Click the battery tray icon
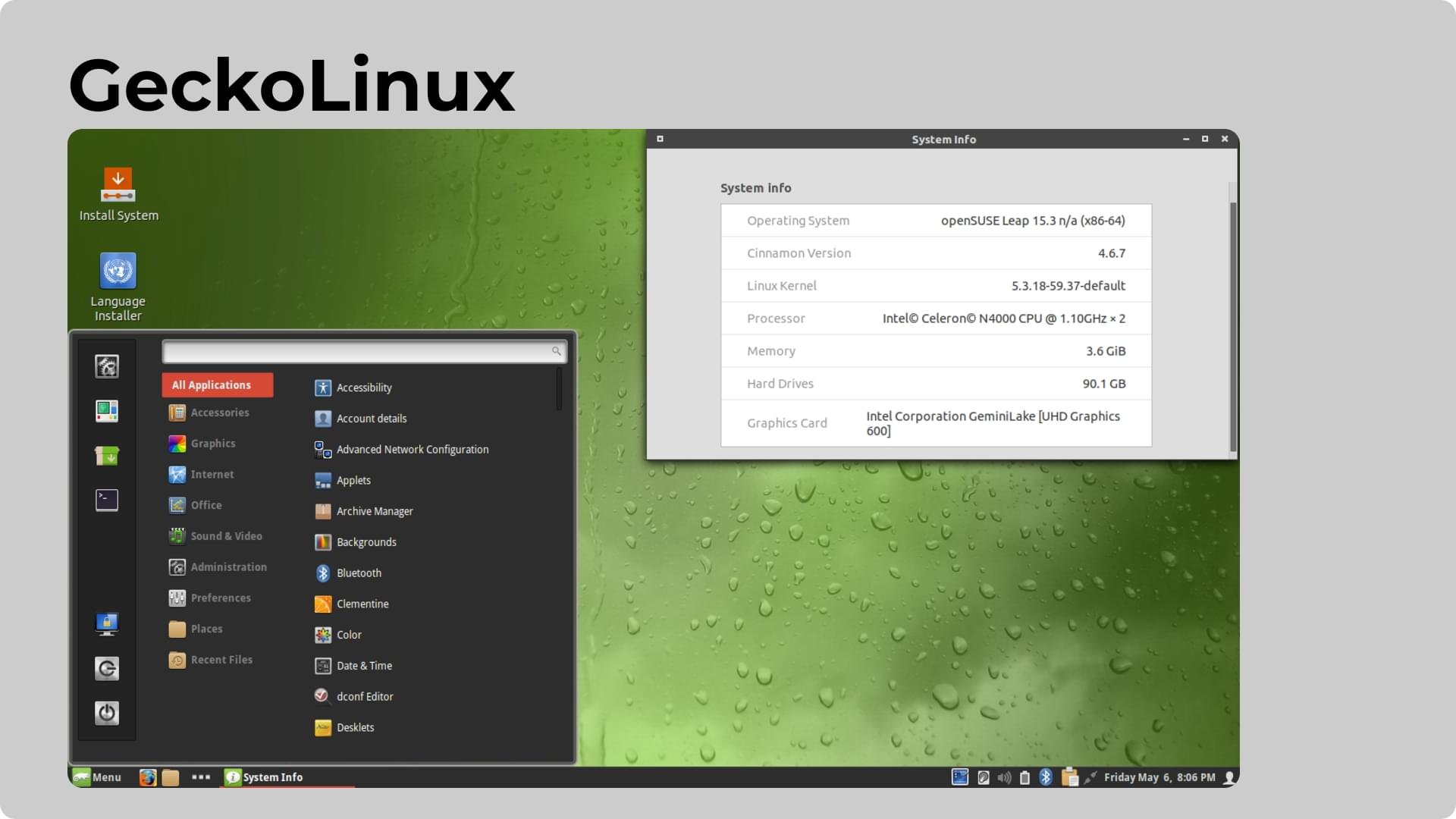This screenshot has height=819, width=1456. tap(1025, 777)
